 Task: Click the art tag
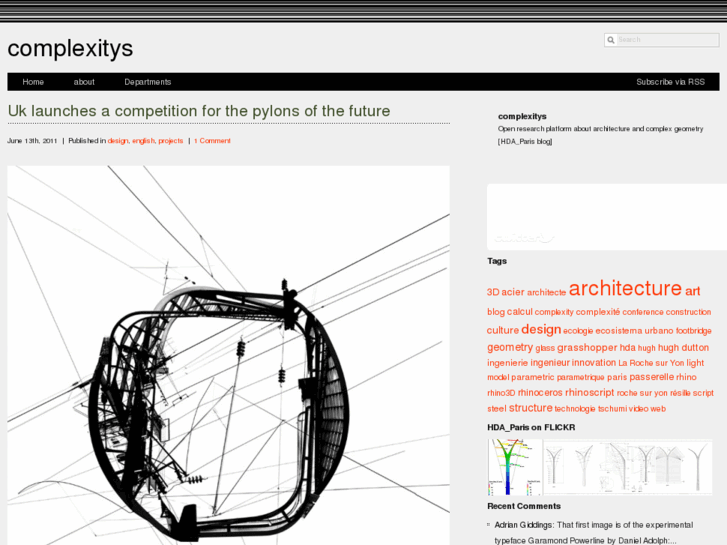(693, 291)
